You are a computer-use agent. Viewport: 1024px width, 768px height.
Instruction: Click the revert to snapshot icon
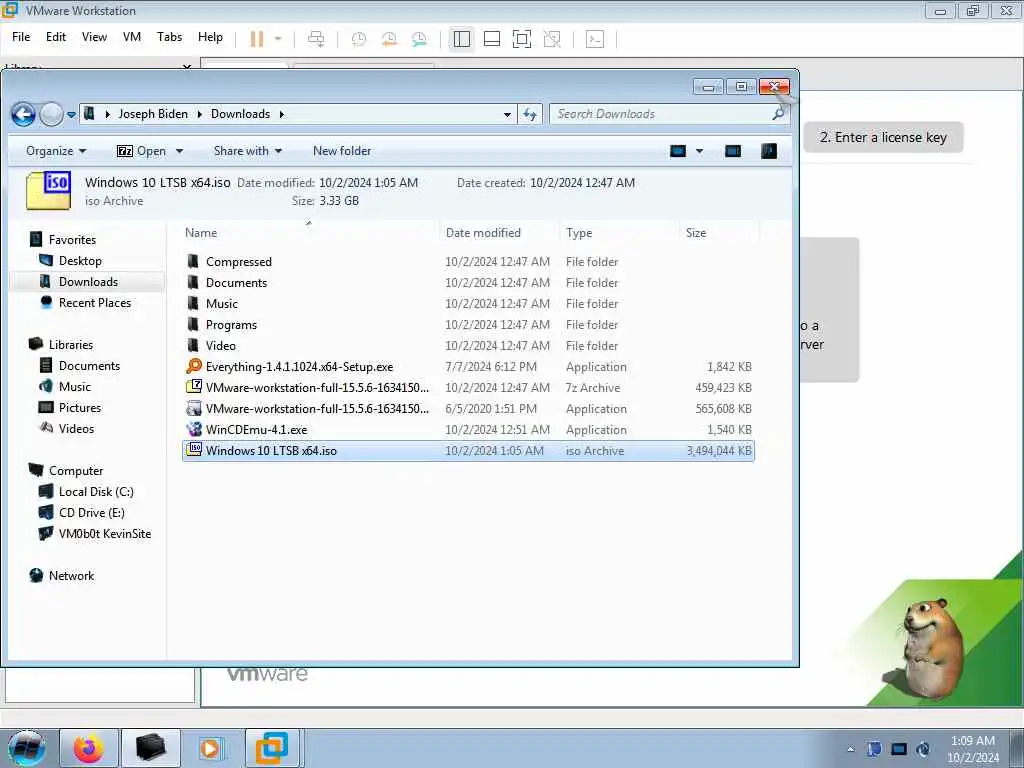pos(389,39)
